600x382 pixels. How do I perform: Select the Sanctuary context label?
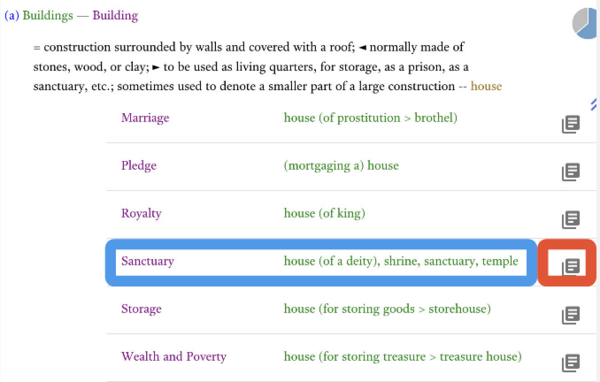148,261
